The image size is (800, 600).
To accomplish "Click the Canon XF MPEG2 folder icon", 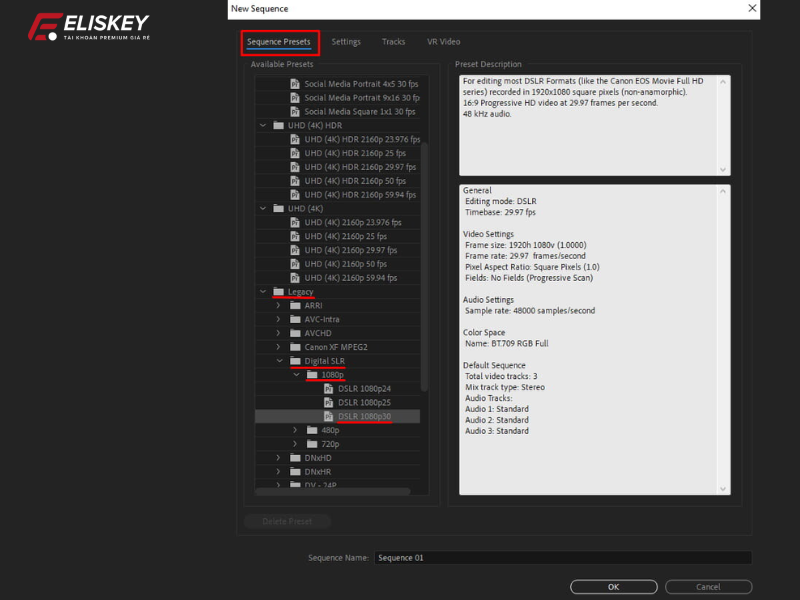I will (295, 347).
